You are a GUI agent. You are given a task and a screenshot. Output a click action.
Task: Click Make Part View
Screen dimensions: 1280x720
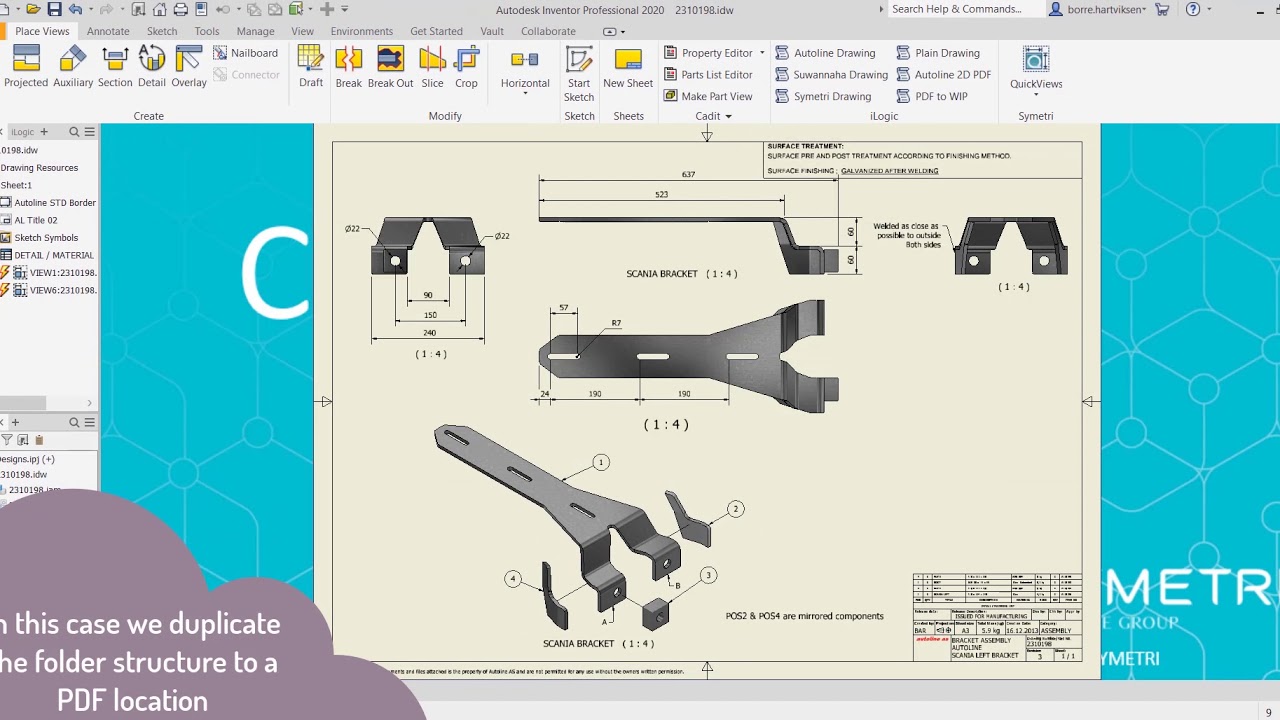tap(708, 96)
